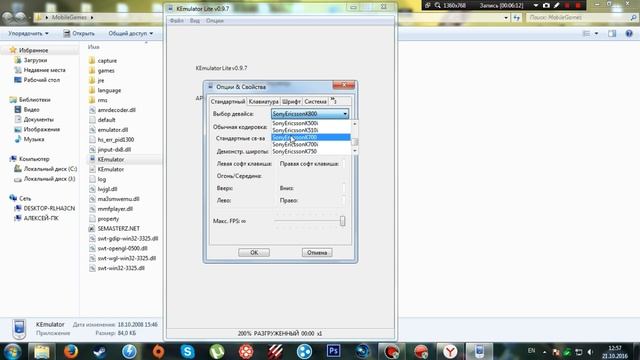This screenshot has height=360, width=640.
Task: Choose SonyEricssonK300i from the list
Action: [311, 123]
